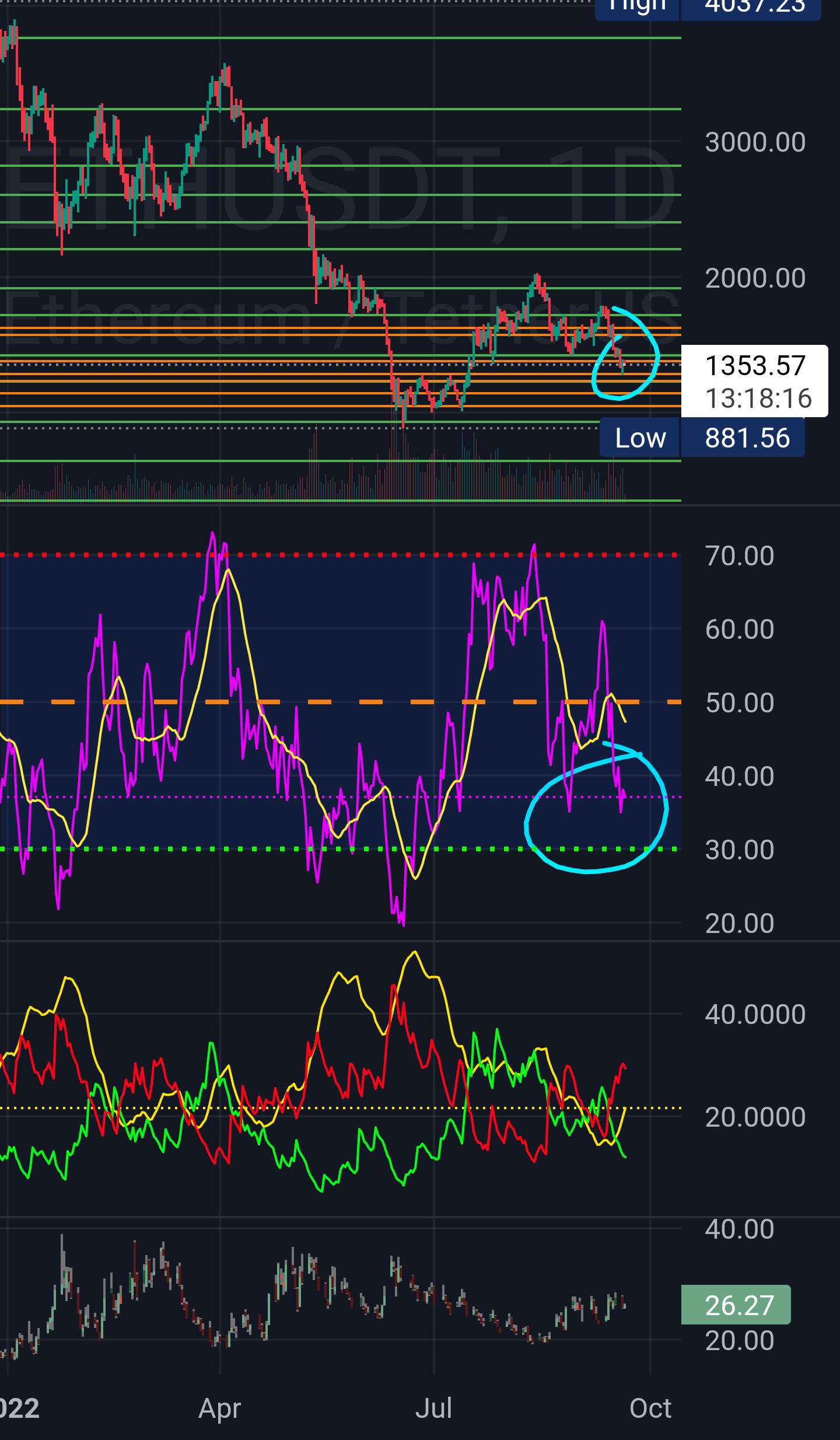Click the RSI 20.00 axis label
The width and height of the screenshot is (840, 1440).
[x=739, y=923]
